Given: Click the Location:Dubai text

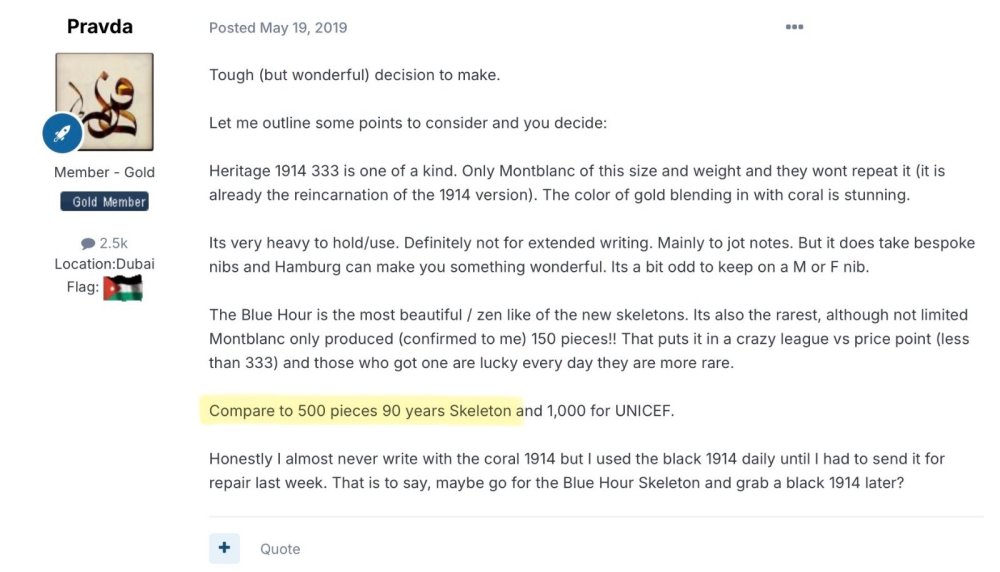Looking at the screenshot, I should point(104,264).
